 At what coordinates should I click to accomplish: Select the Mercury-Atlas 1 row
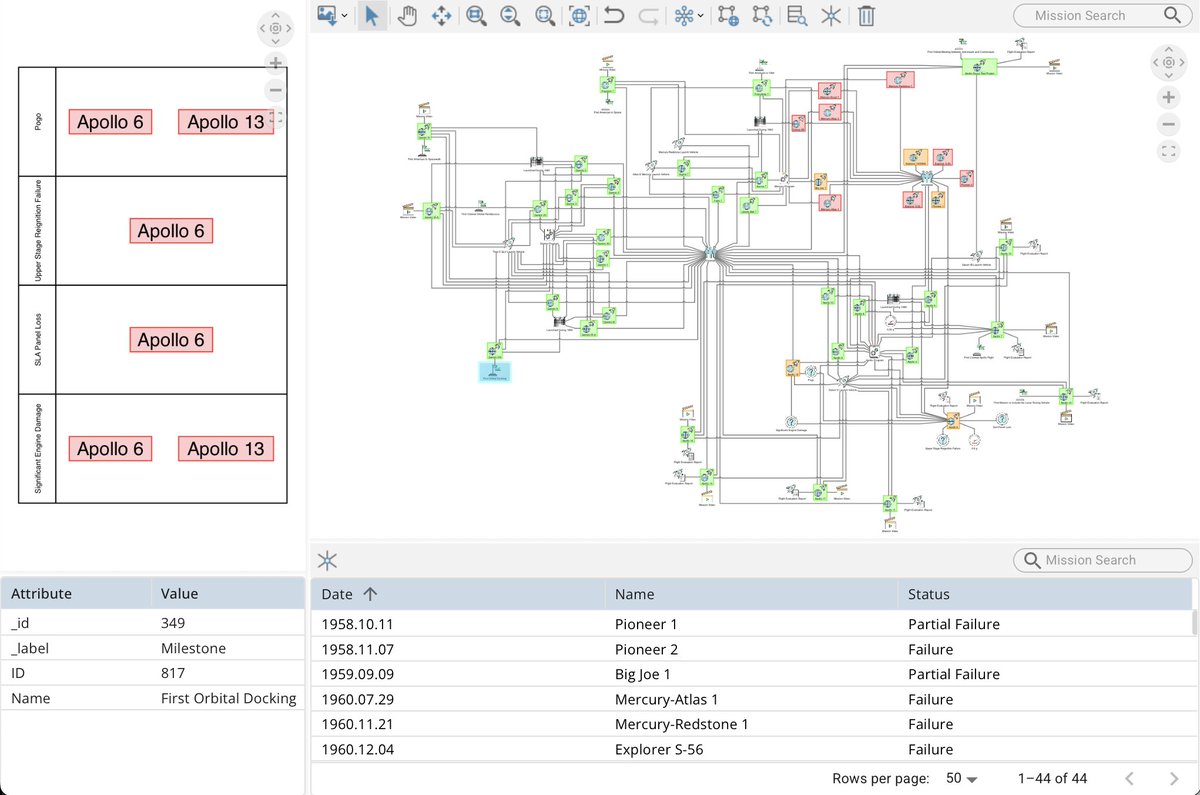coord(752,699)
